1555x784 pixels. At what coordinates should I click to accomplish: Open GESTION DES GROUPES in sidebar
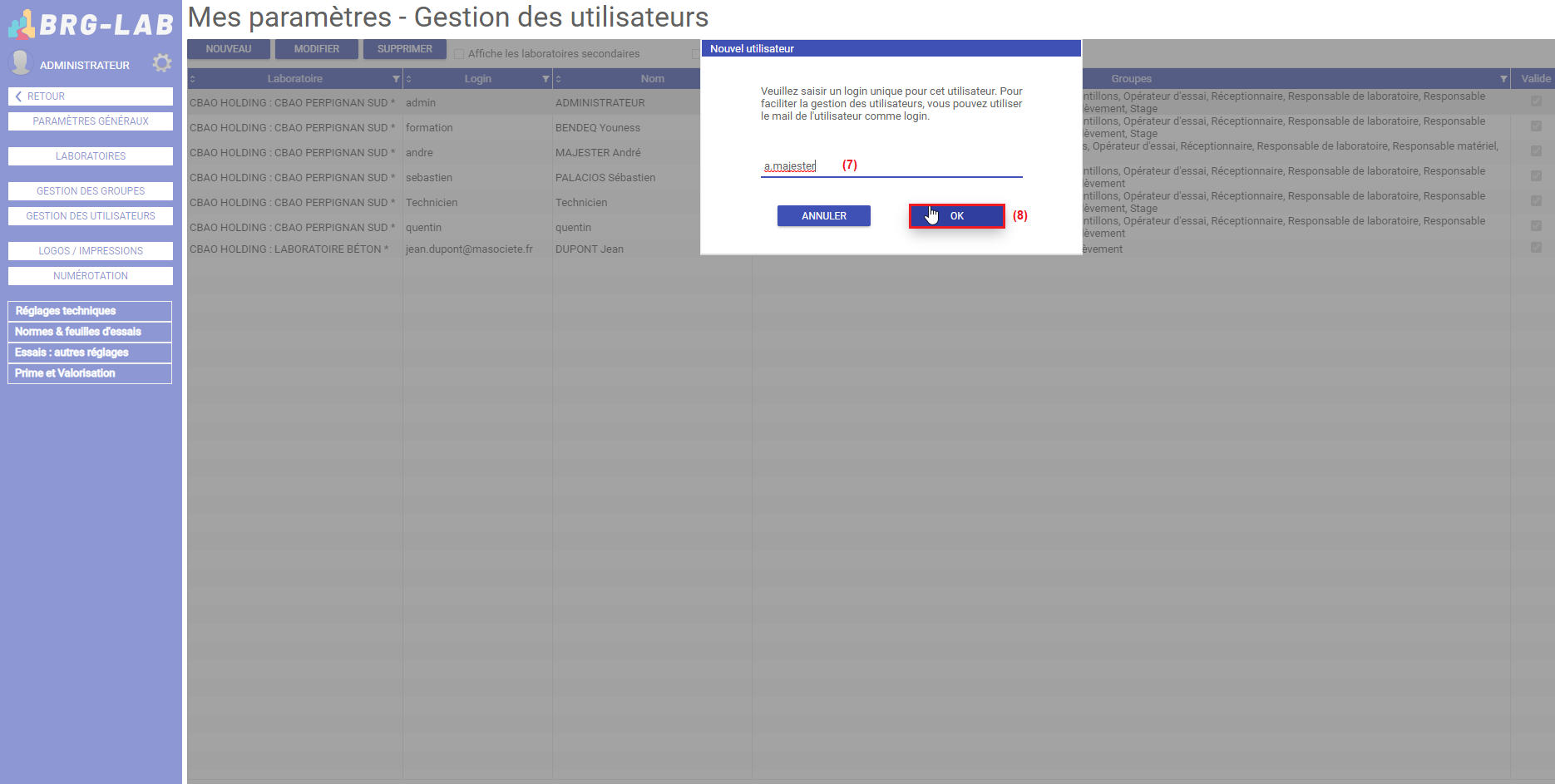(x=91, y=191)
